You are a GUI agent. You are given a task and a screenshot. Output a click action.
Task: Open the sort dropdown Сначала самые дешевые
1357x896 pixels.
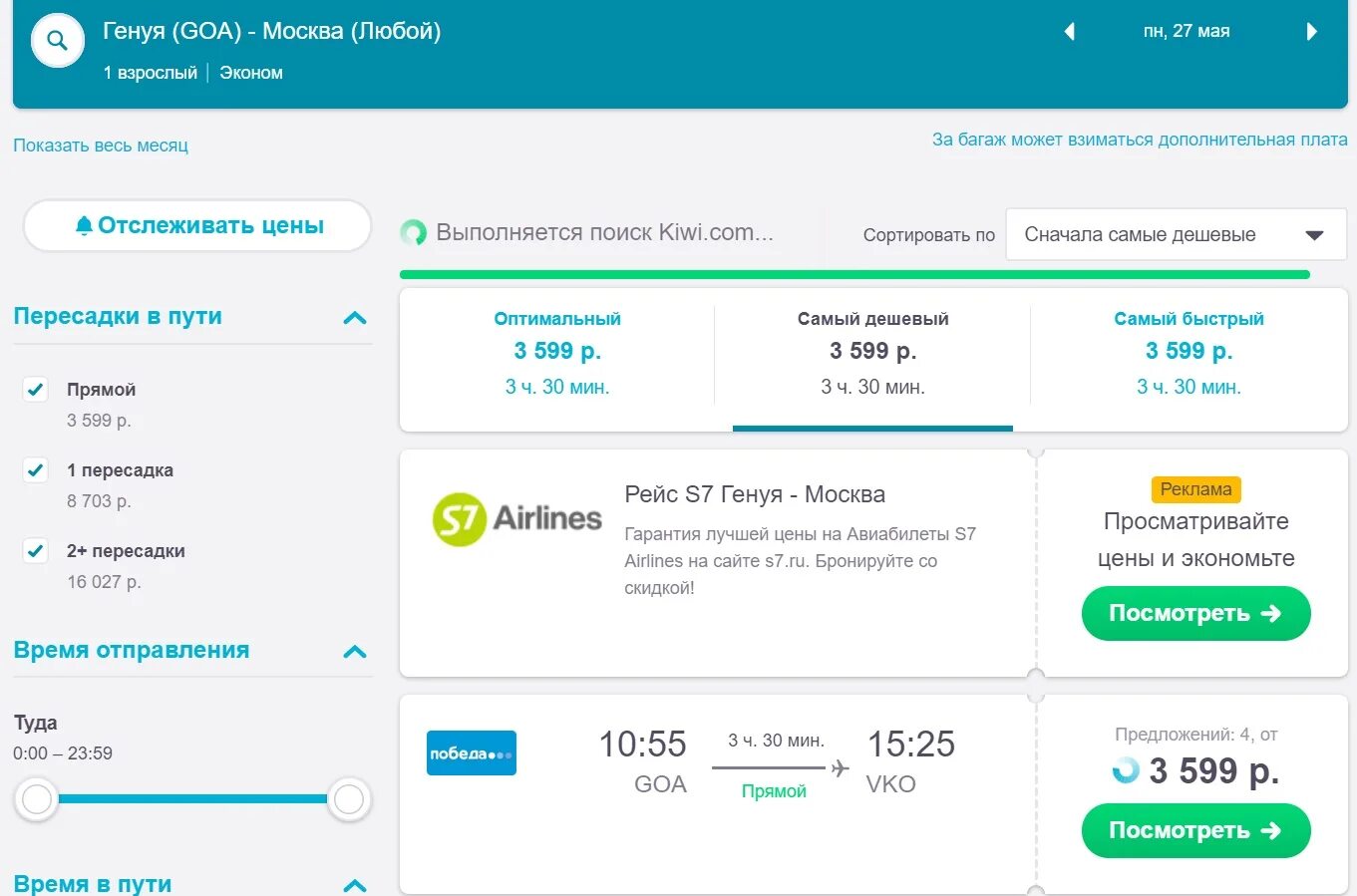[1176, 235]
